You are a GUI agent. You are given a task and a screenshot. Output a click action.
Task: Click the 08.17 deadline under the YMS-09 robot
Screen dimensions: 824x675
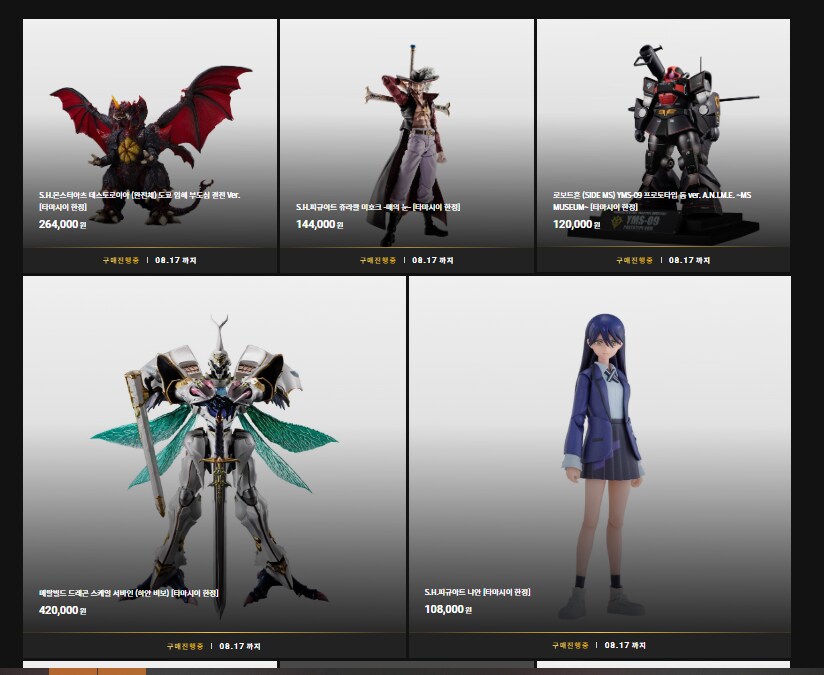click(690, 260)
